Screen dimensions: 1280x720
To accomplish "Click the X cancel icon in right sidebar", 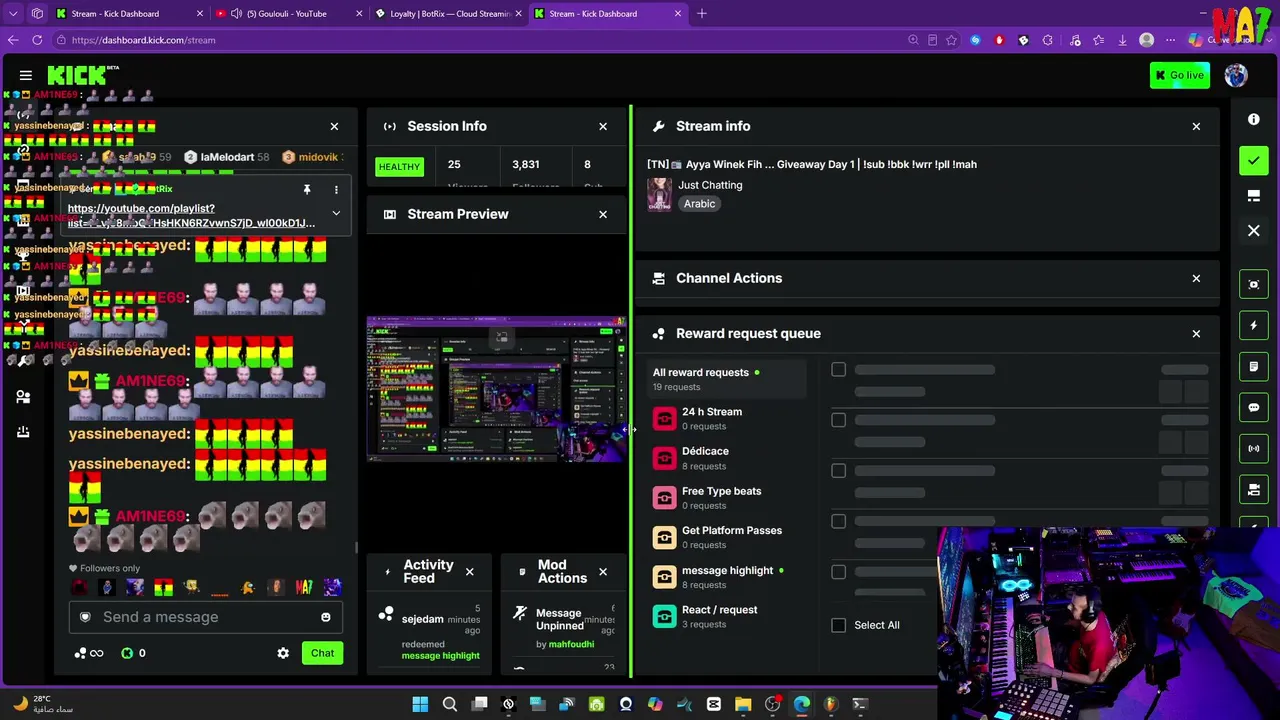I will [1254, 231].
